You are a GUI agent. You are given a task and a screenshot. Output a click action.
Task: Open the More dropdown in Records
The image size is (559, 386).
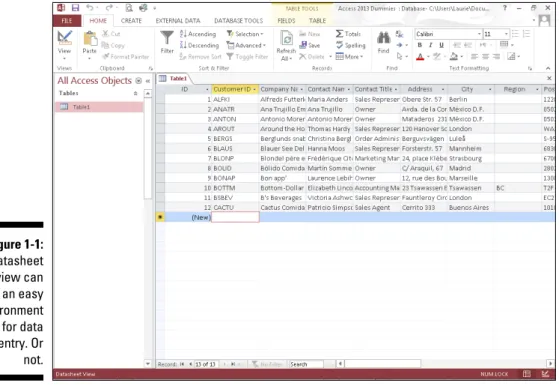[x=349, y=57]
